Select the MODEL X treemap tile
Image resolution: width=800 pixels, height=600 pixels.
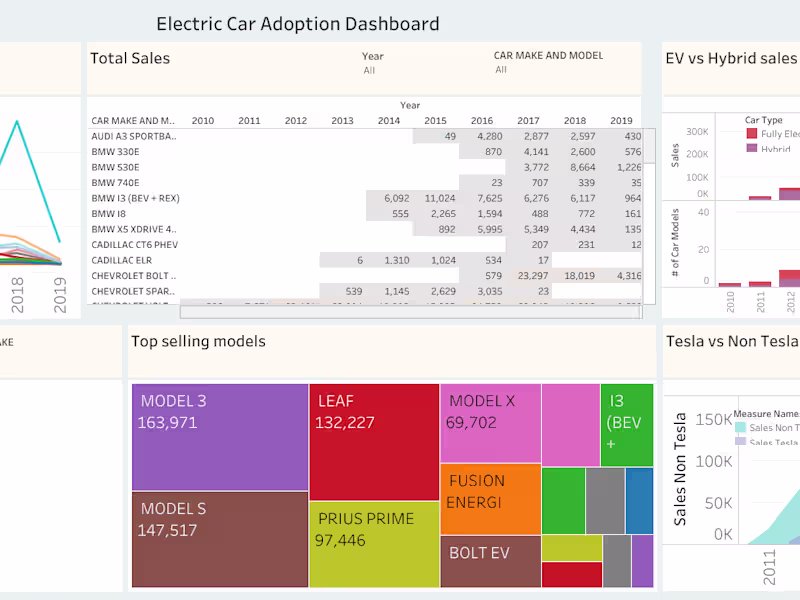(490, 423)
